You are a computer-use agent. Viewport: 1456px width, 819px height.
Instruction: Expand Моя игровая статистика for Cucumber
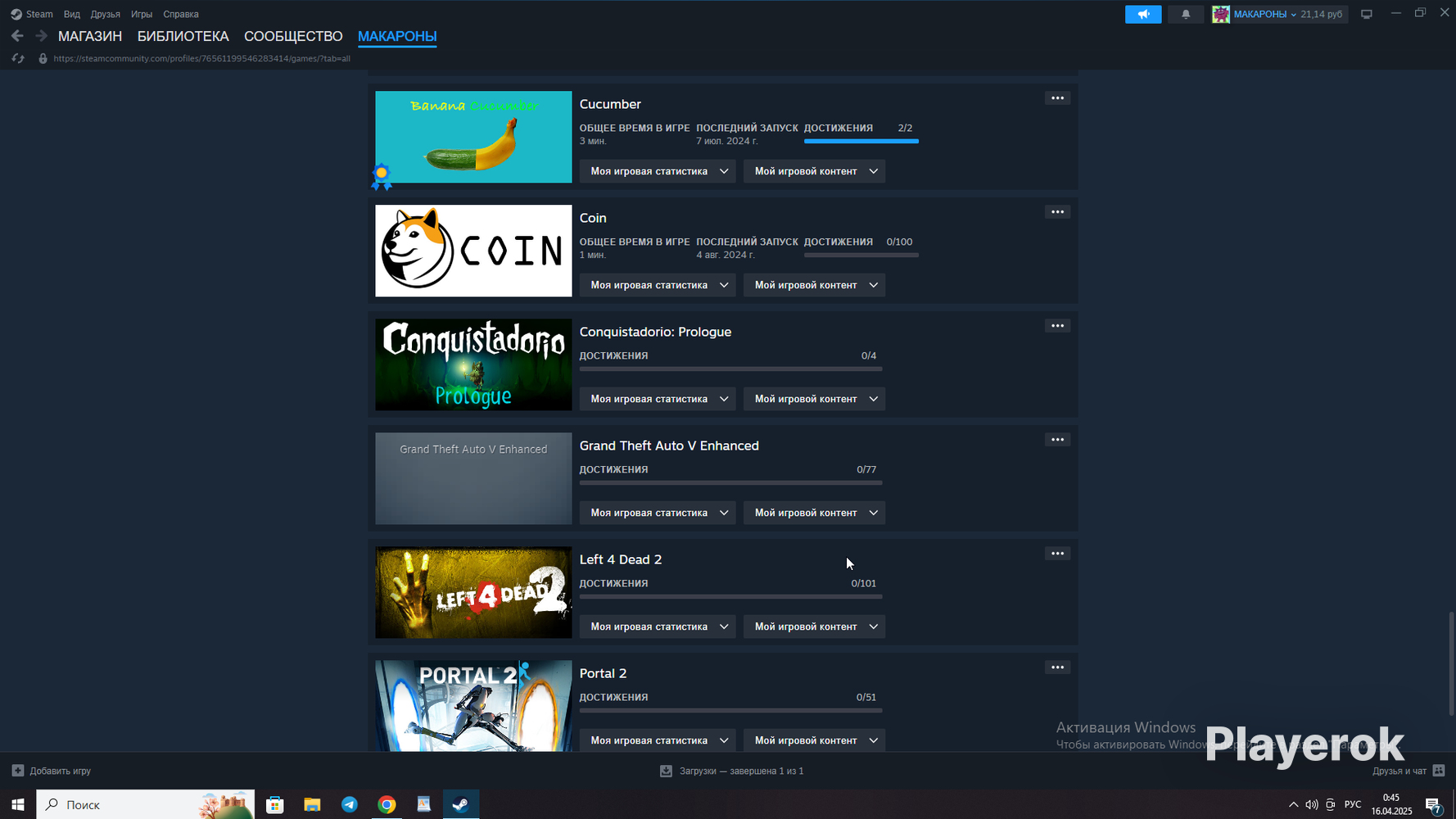(x=658, y=171)
